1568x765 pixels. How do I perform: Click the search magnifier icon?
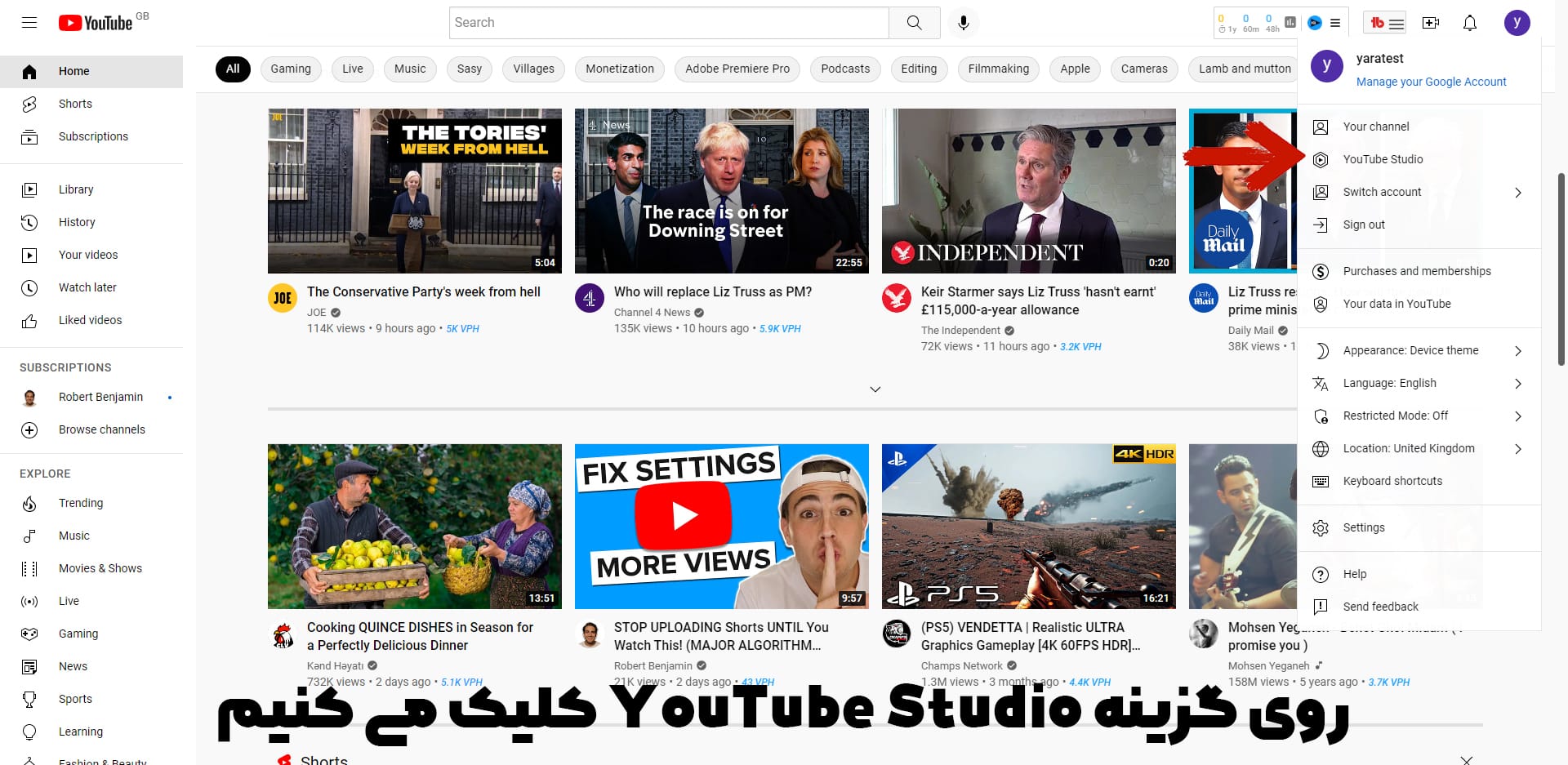(914, 22)
